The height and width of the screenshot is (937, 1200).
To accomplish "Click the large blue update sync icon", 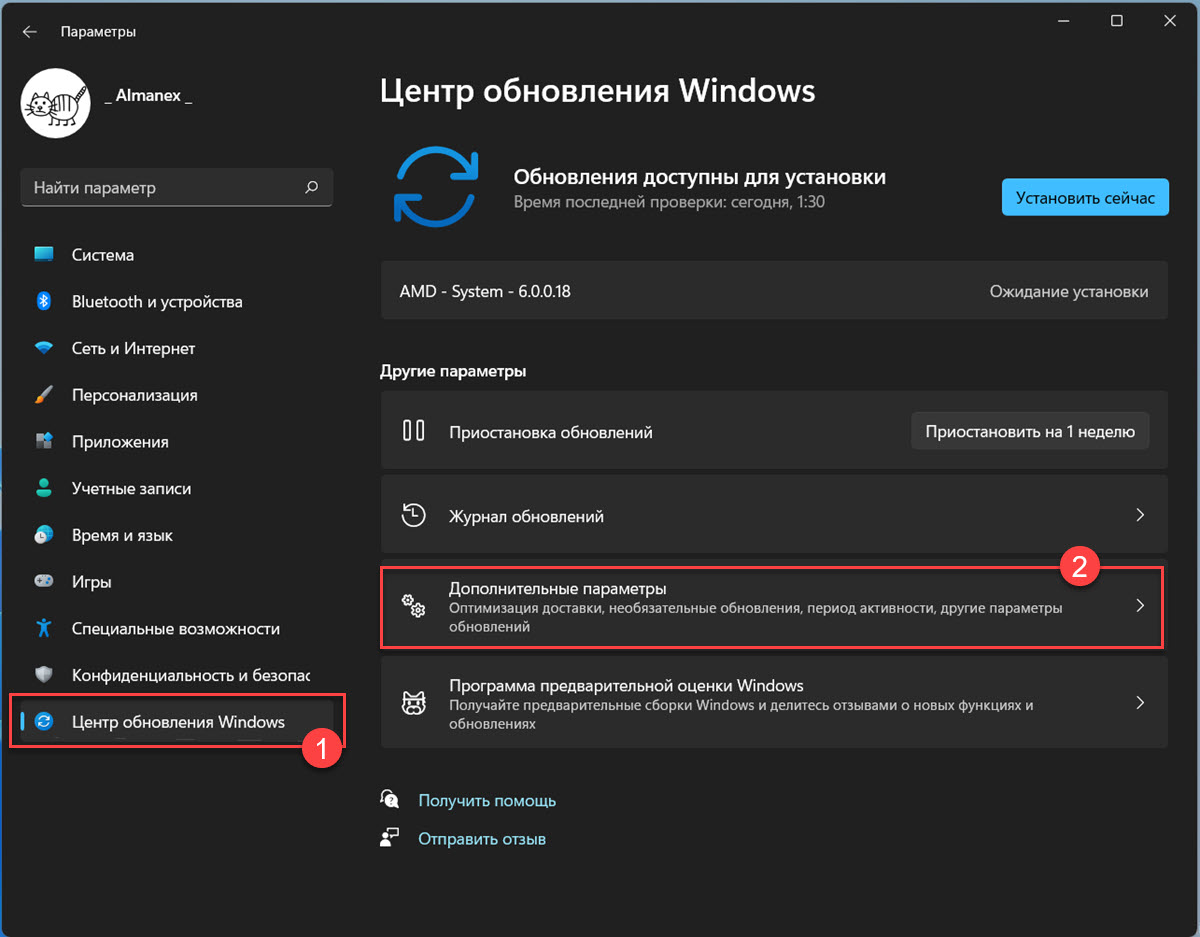I will [x=435, y=187].
